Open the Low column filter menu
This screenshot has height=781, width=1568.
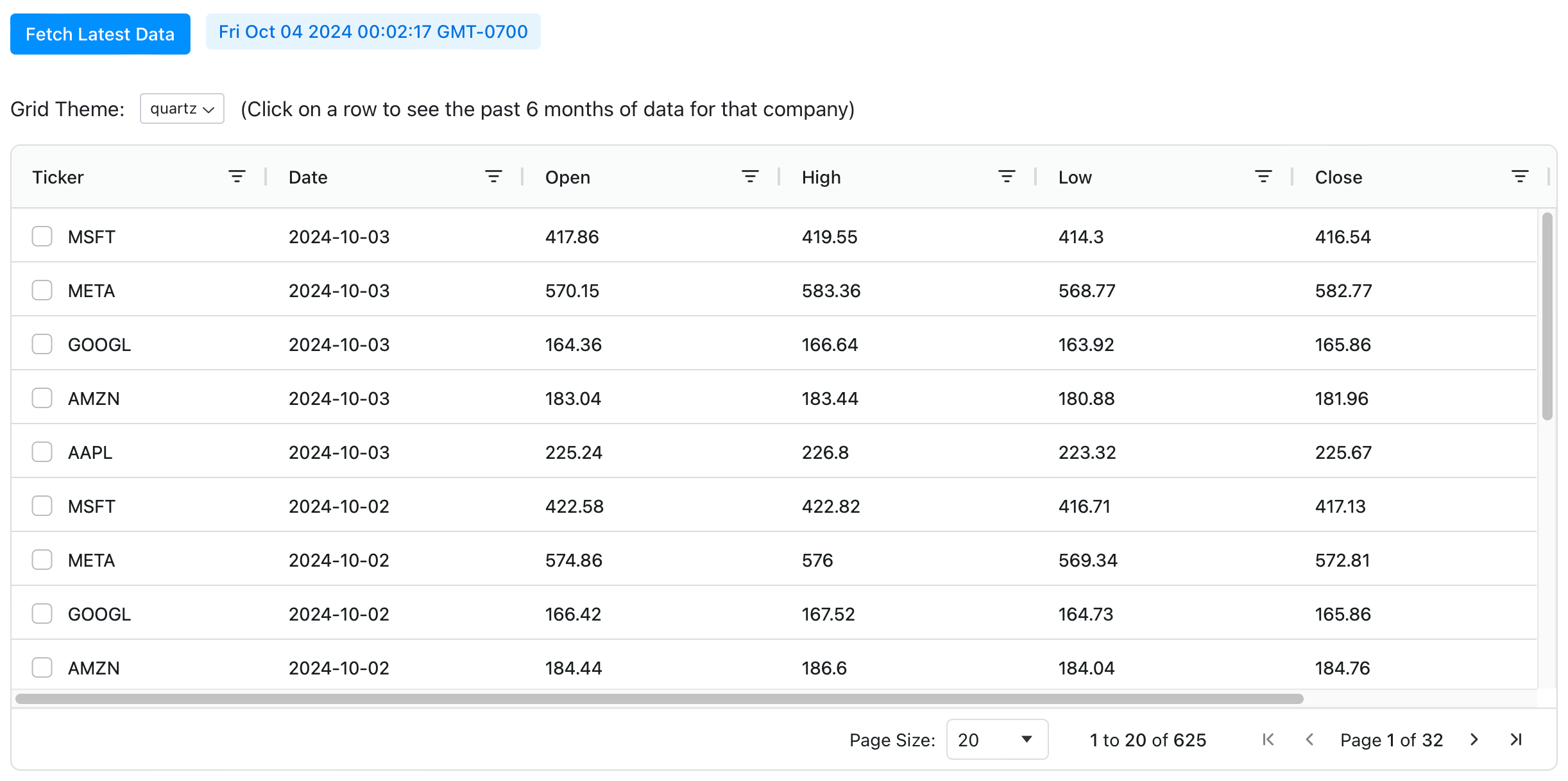click(x=1263, y=176)
